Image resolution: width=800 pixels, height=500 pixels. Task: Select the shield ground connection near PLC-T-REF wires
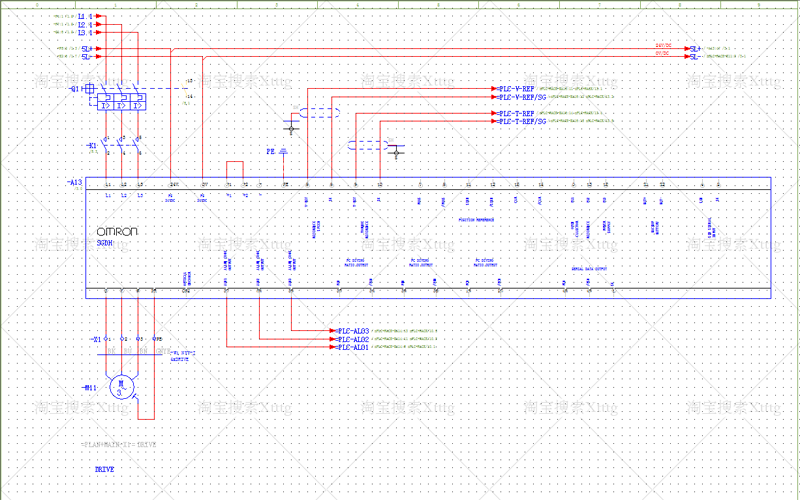tap(396, 152)
